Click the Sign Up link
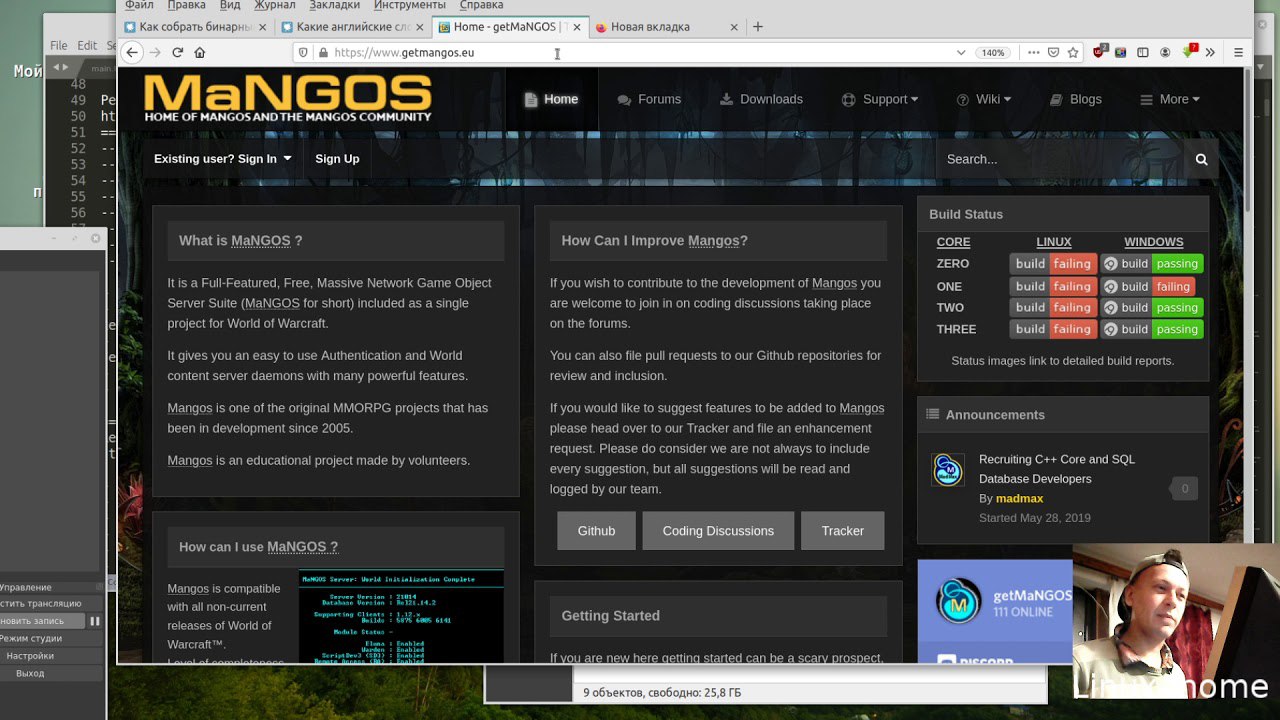 337,159
